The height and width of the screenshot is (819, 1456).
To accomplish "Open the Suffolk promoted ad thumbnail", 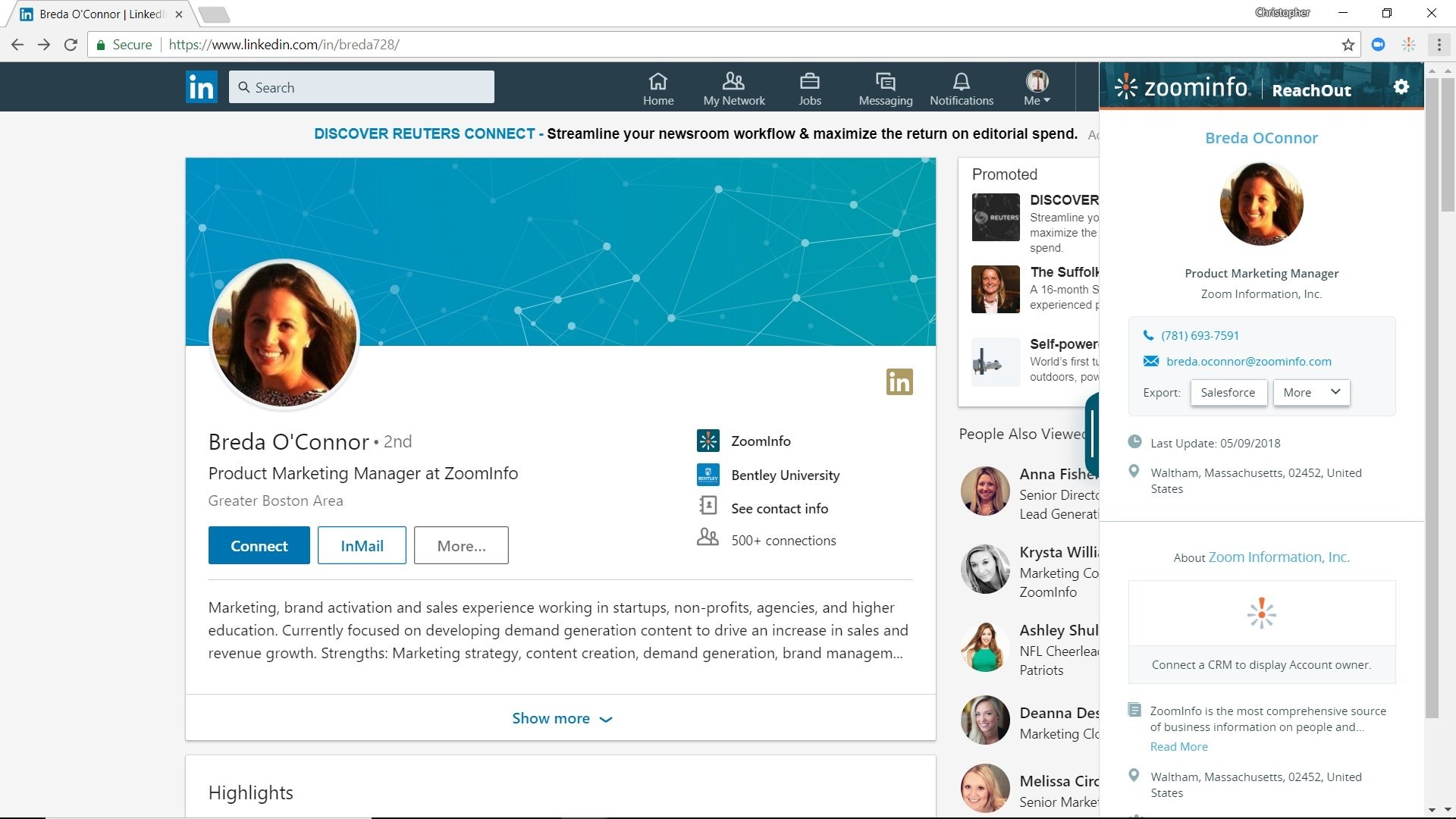I will (995, 289).
